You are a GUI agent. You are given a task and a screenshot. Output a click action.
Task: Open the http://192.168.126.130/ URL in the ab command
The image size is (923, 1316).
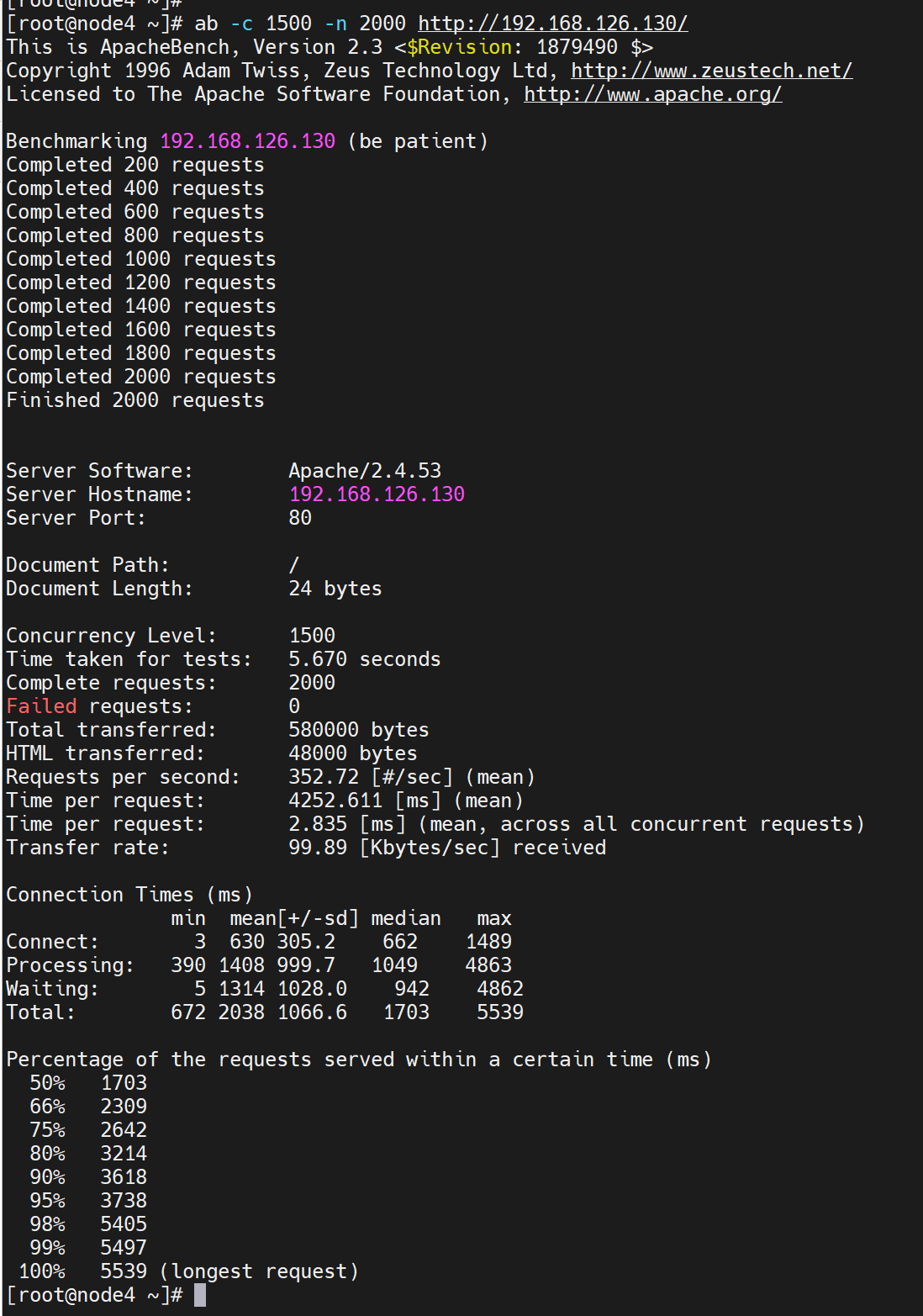[x=552, y=24]
